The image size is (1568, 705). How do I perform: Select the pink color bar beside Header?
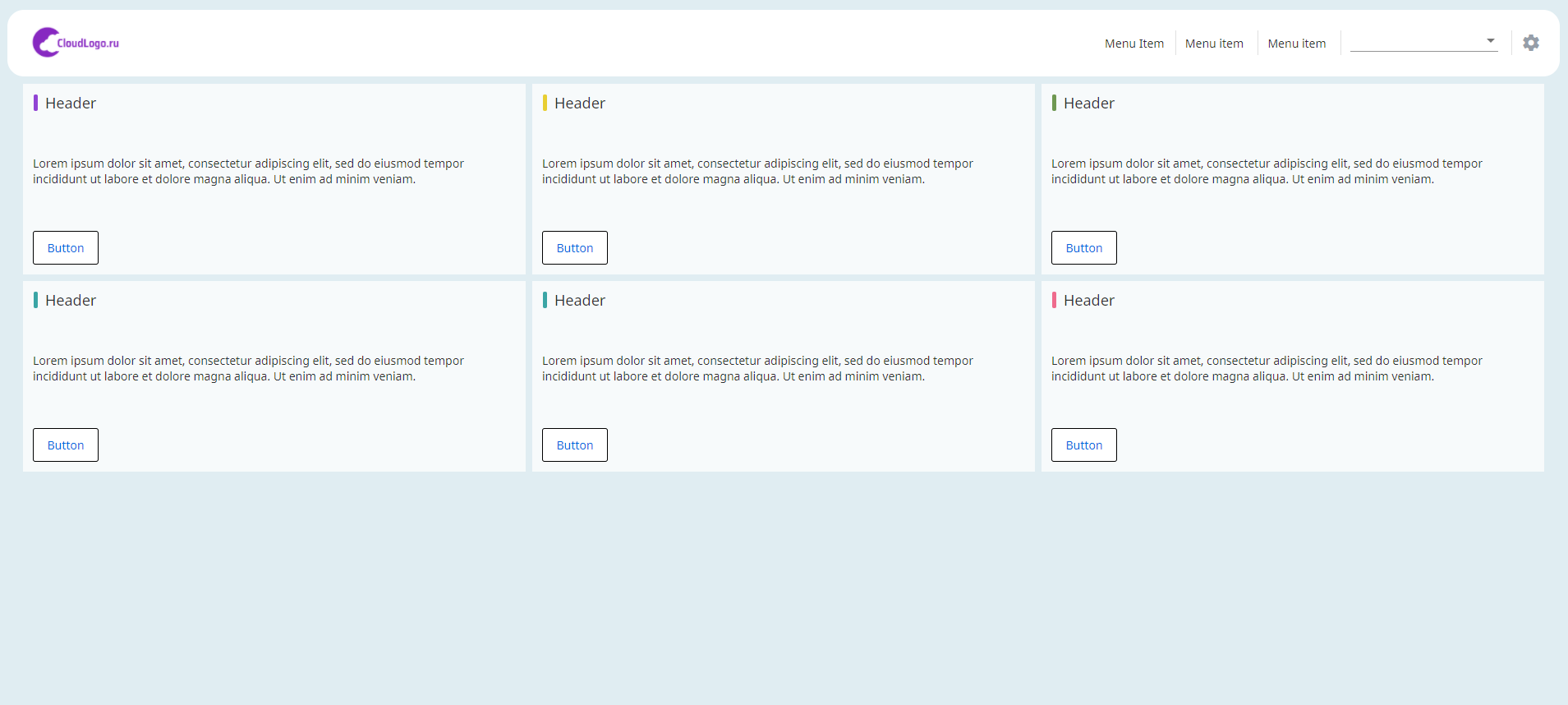point(1054,300)
